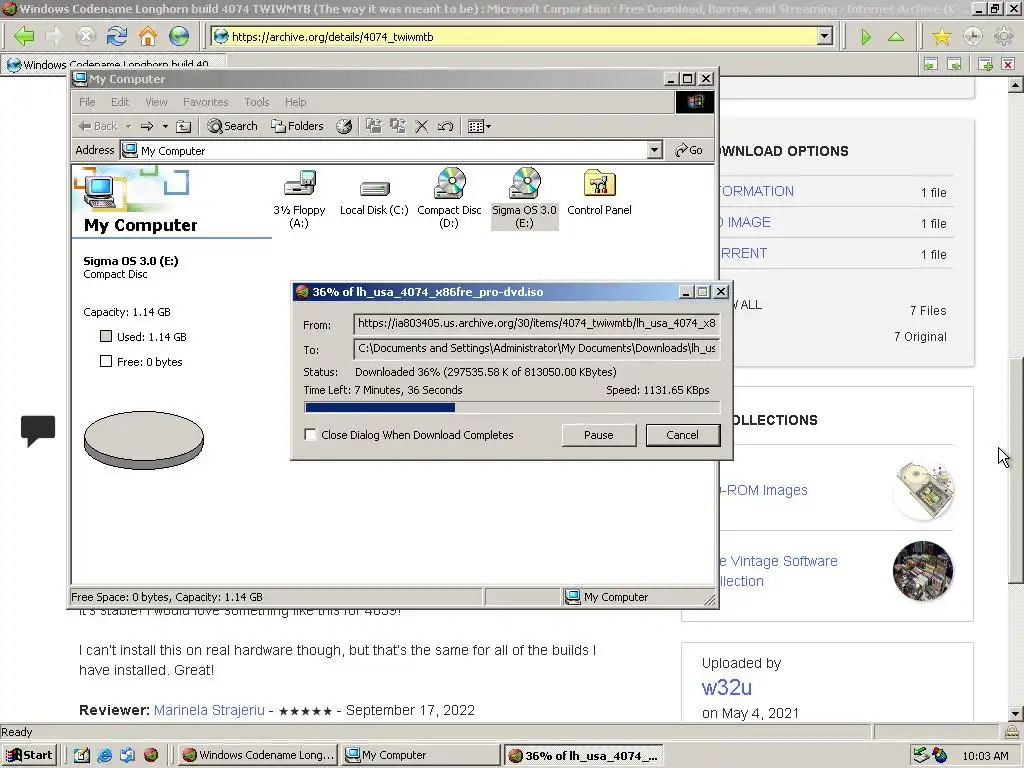The height and width of the screenshot is (768, 1024).
Task: Click the green up triangle icon
Action: 896,37
